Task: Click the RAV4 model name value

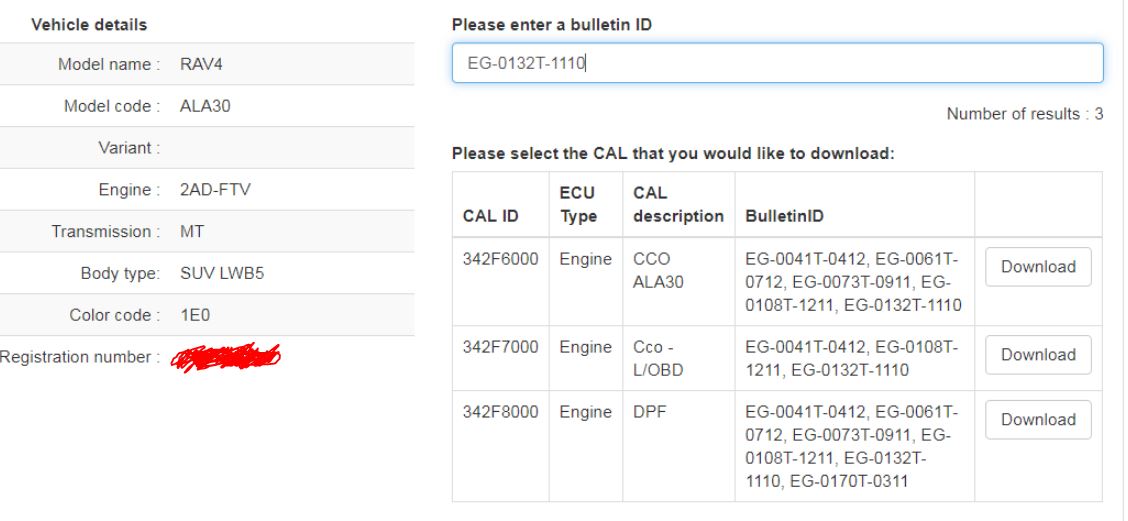Action: 201,65
